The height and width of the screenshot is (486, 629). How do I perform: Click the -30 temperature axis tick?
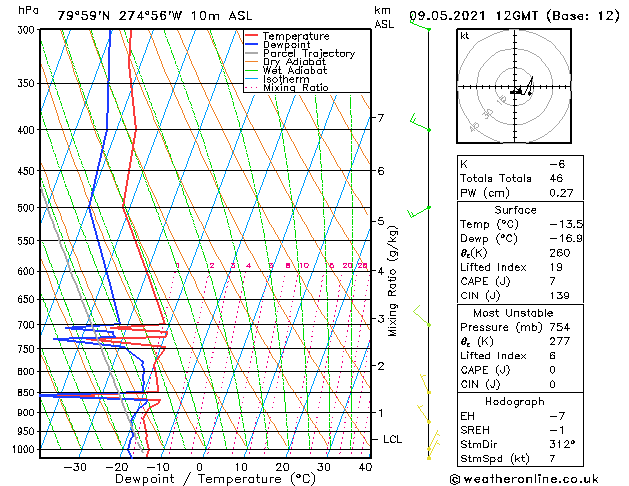coord(75,467)
